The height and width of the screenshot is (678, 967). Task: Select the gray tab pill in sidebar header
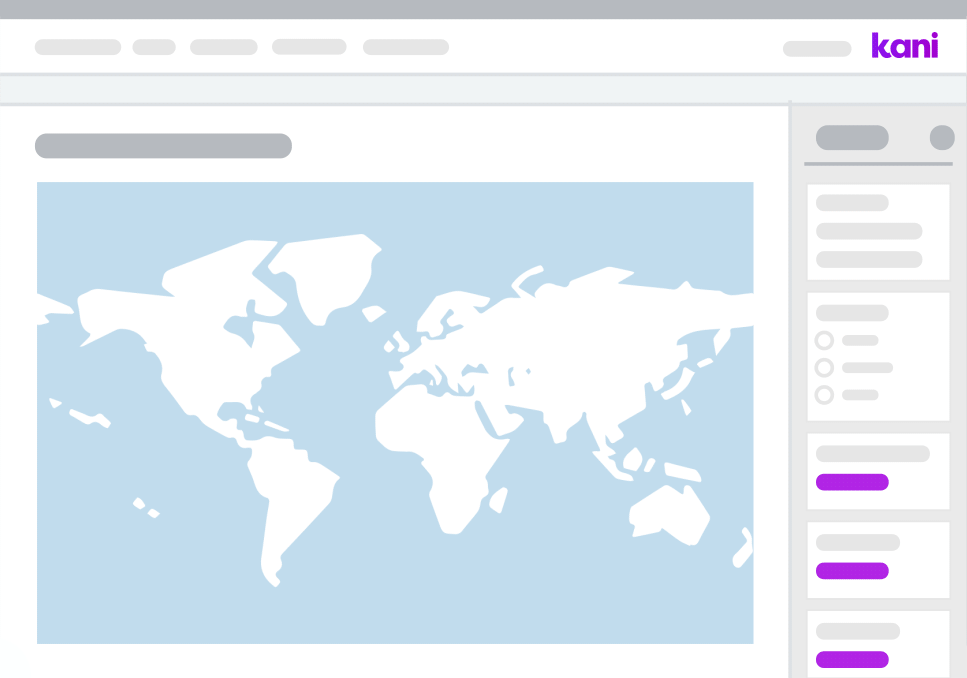852,138
